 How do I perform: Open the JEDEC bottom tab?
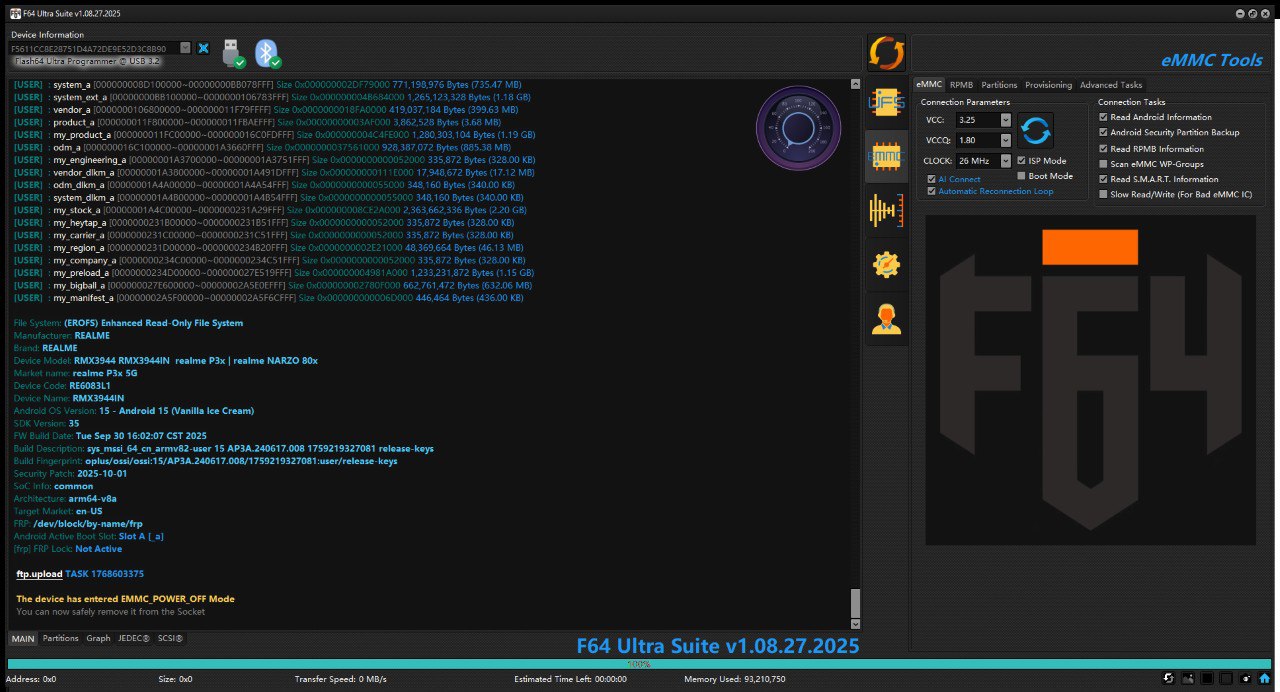[x=134, y=638]
